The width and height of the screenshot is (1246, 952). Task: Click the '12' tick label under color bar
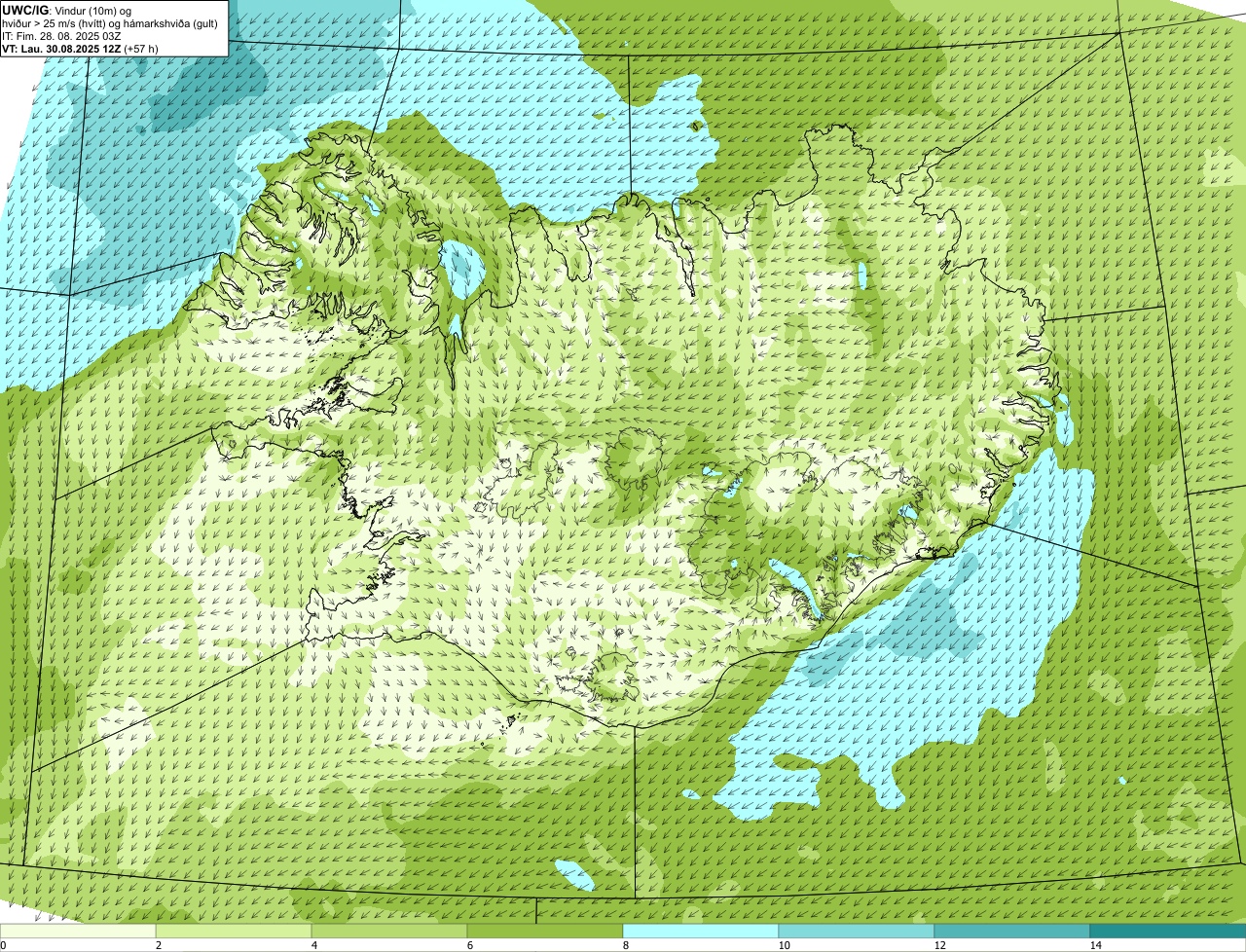coord(939,945)
